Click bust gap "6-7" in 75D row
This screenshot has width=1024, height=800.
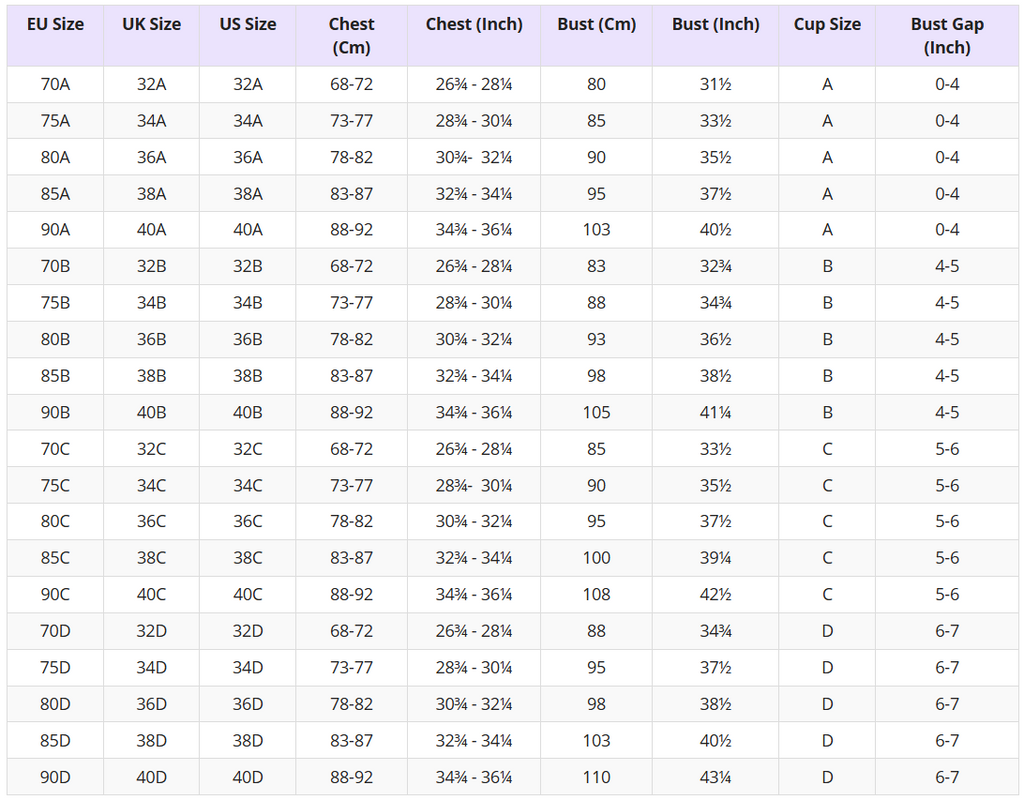click(947, 668)
